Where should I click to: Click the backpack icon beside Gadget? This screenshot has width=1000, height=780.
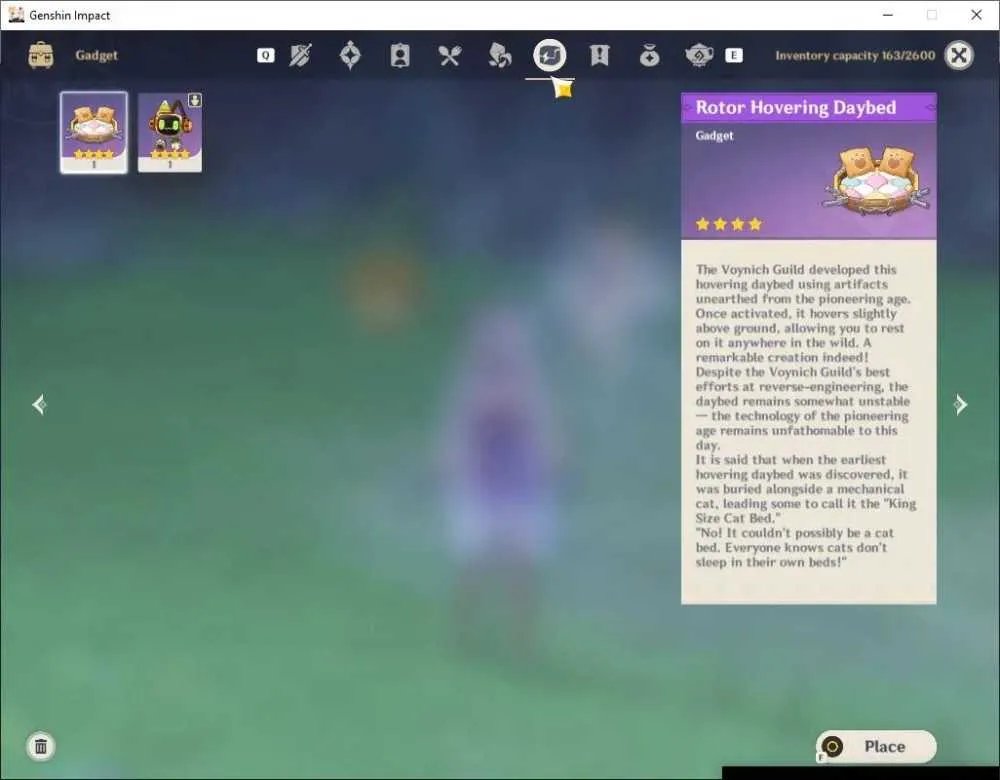tap(41, 55)
